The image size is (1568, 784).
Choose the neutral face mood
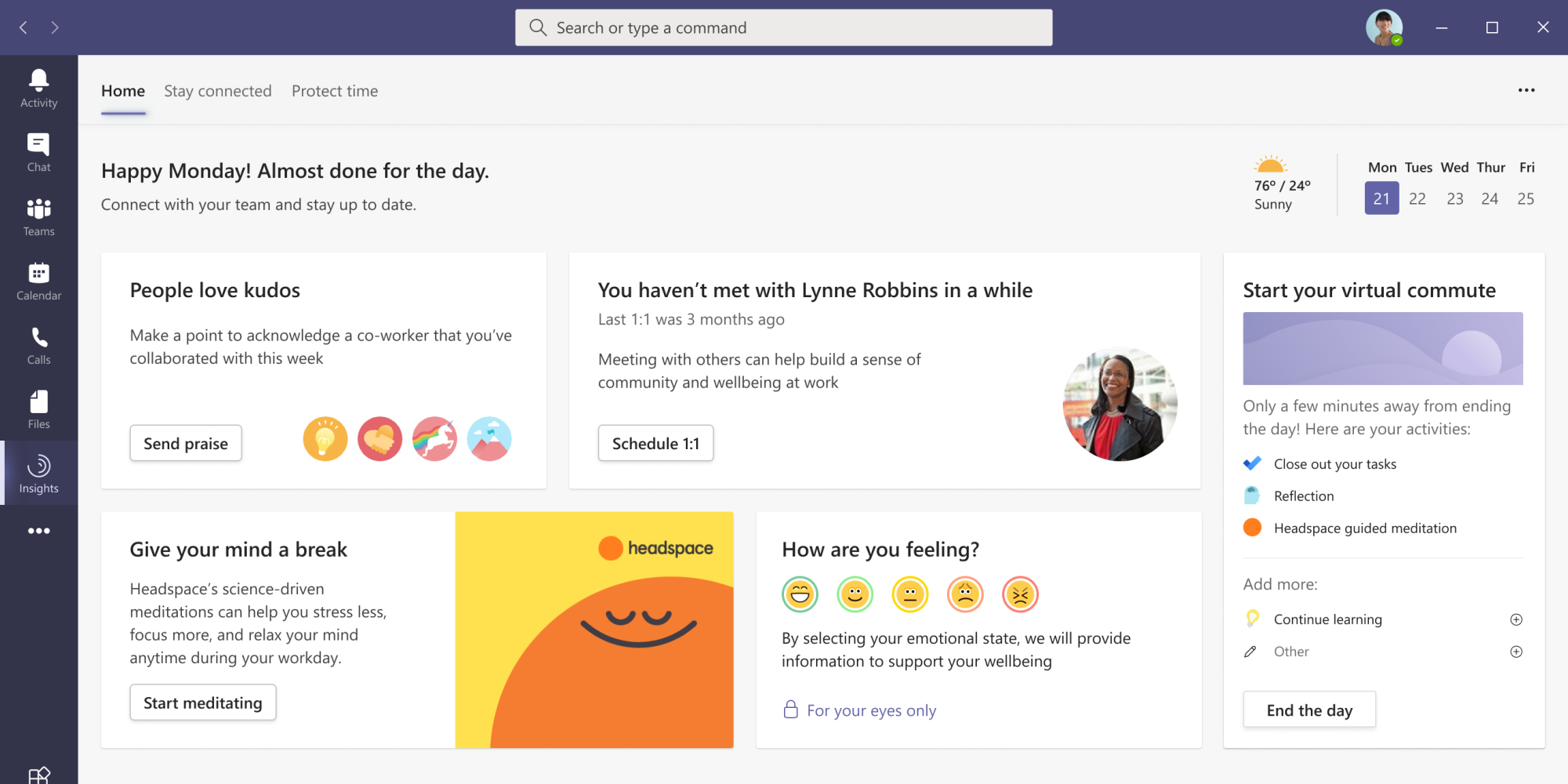909,594
